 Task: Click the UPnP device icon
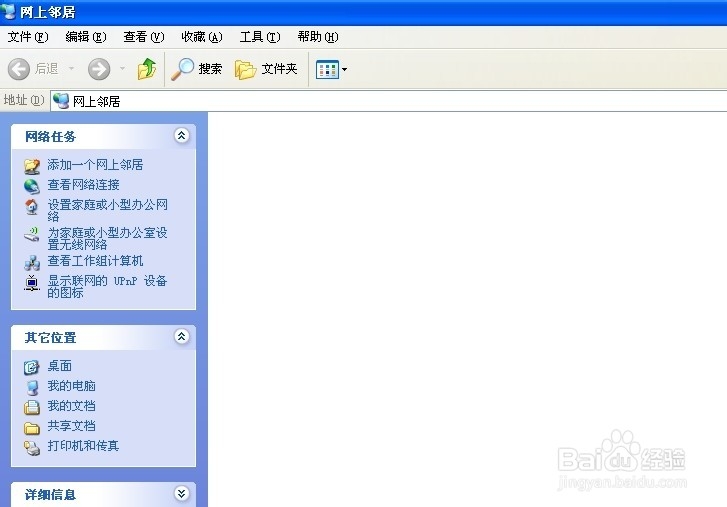coord(32,283)
